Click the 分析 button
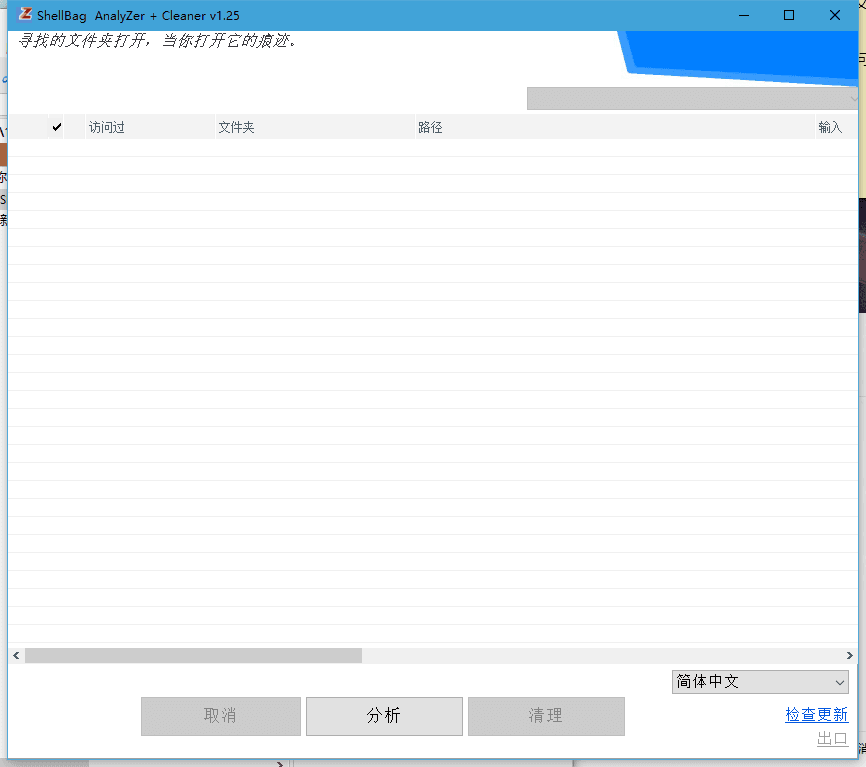The image size is (866, 767). tap(384, 716)
